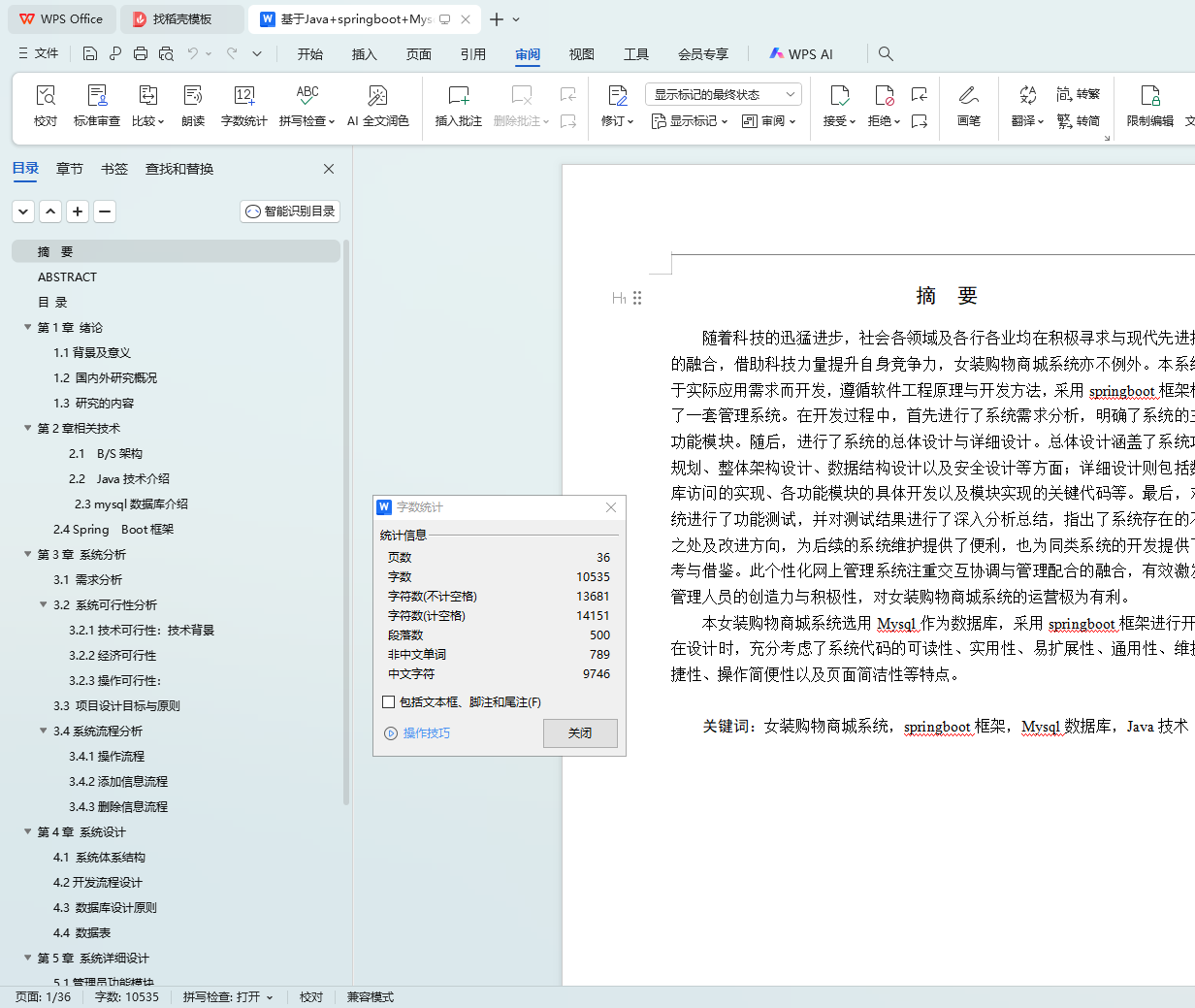Add a heading level with plus icon

click(x=78, y=211)
